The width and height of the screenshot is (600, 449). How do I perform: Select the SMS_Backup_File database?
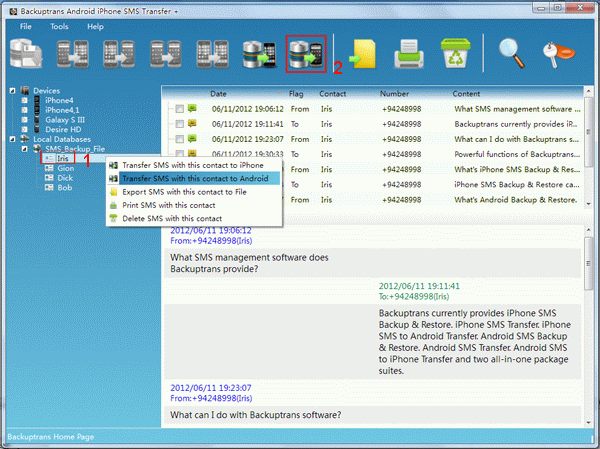[x=75, y=149]
